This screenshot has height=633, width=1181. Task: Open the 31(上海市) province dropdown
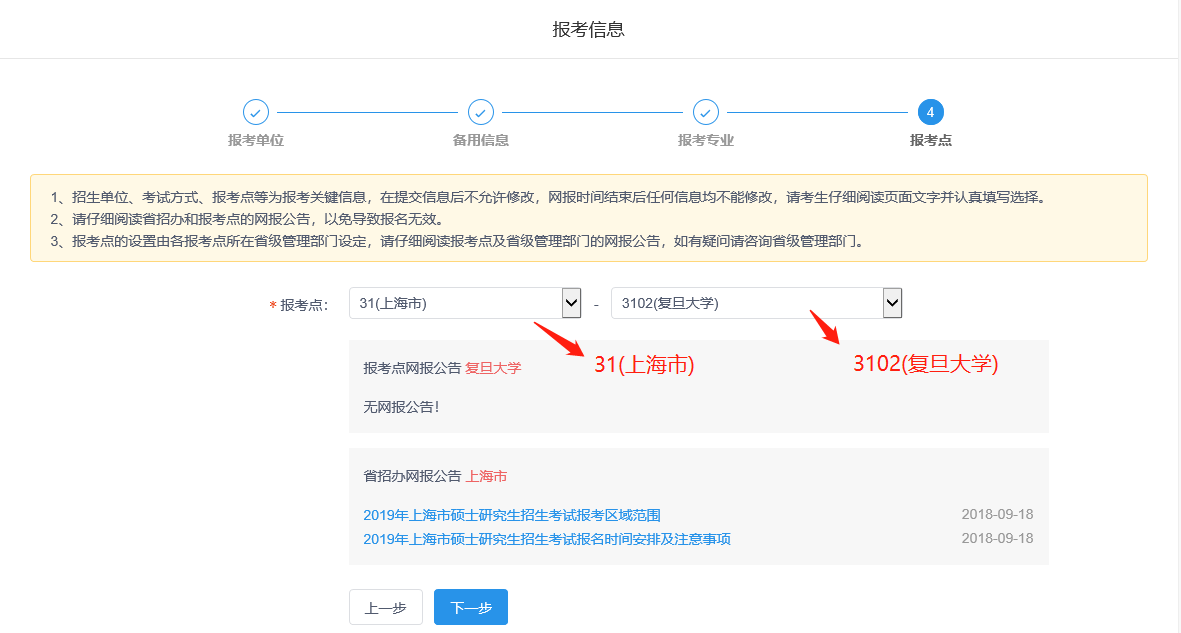pyautogui.click(x=455, y=303)
